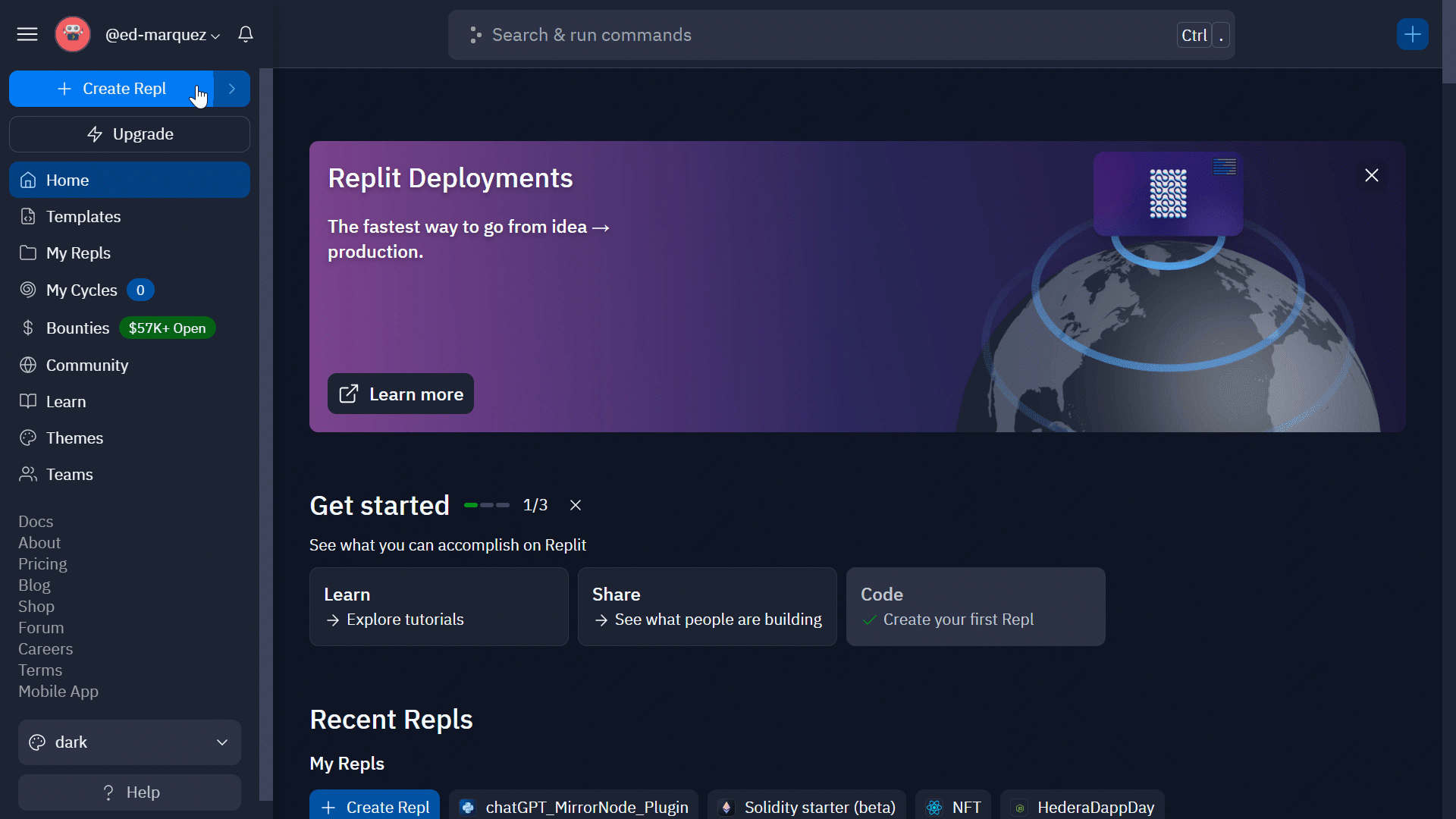The image size is (1456, 819).
Task: Click the Learn more button
Action: (400, 394)
